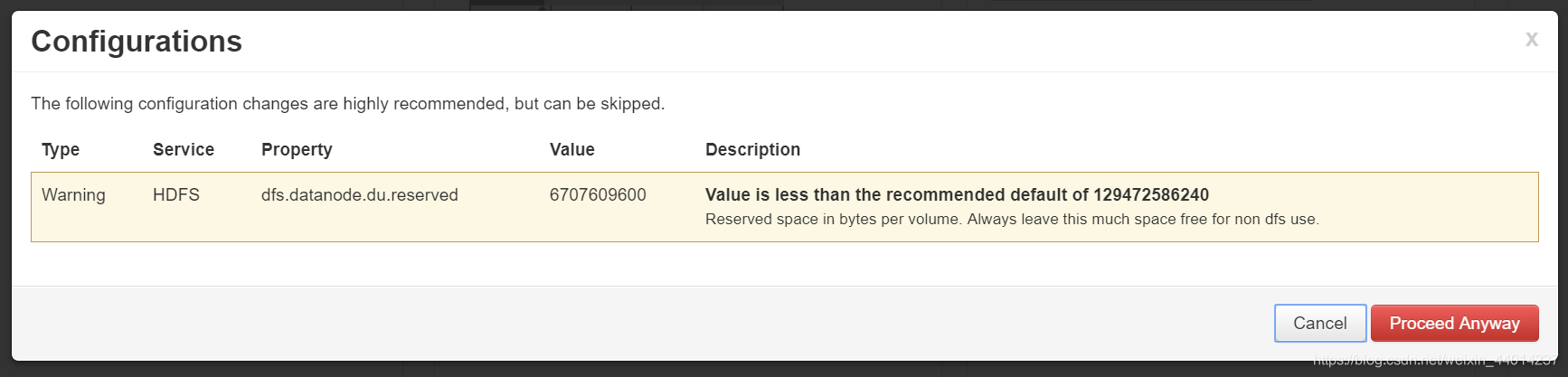Click the value 6707609600
Screen dimensions: 1568x377
click(x=598, y=195)
